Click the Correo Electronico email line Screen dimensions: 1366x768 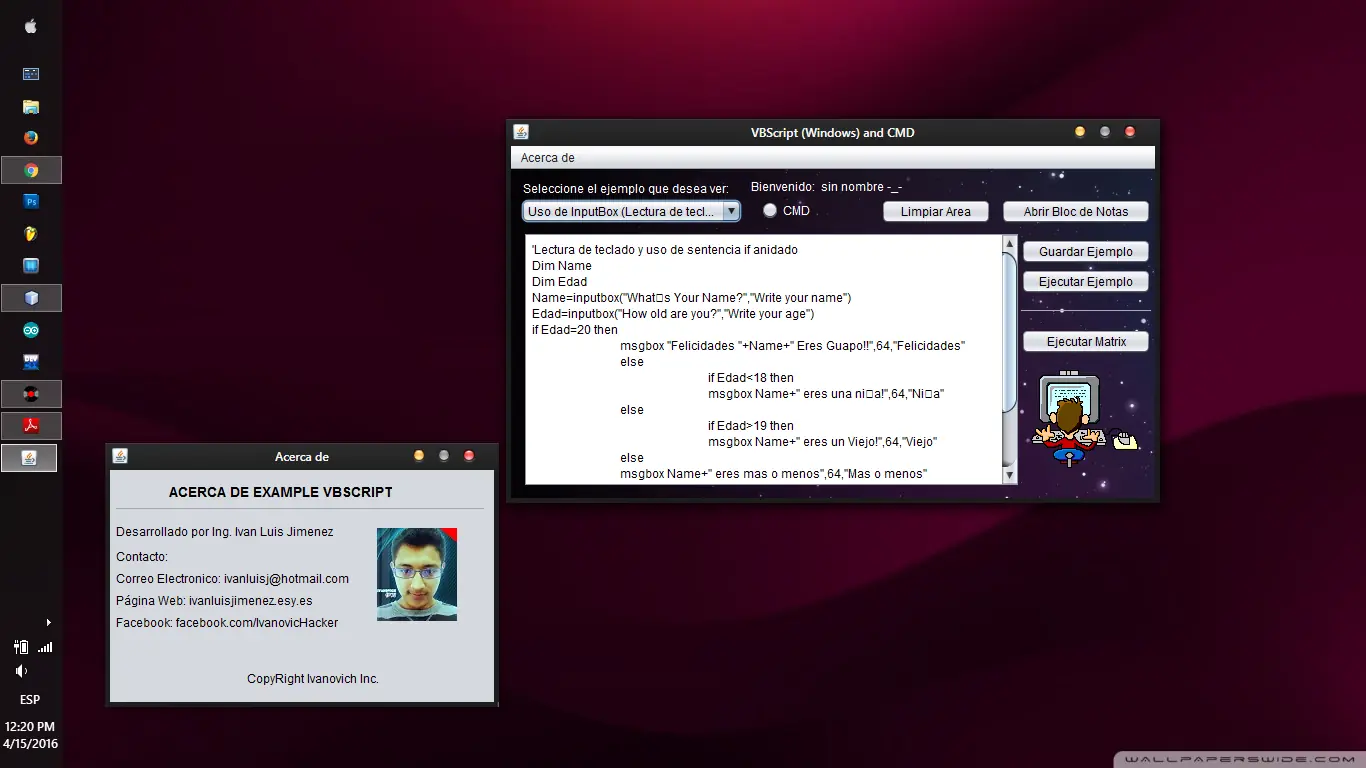point(233,579)
